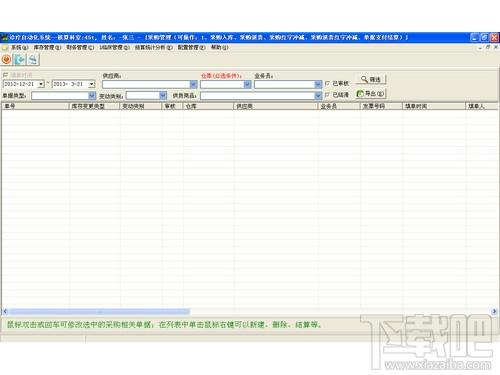The height and width of the screenshot is (375, 500).
Task: Expand the 业务员 combo box
Action: point(318,84)
